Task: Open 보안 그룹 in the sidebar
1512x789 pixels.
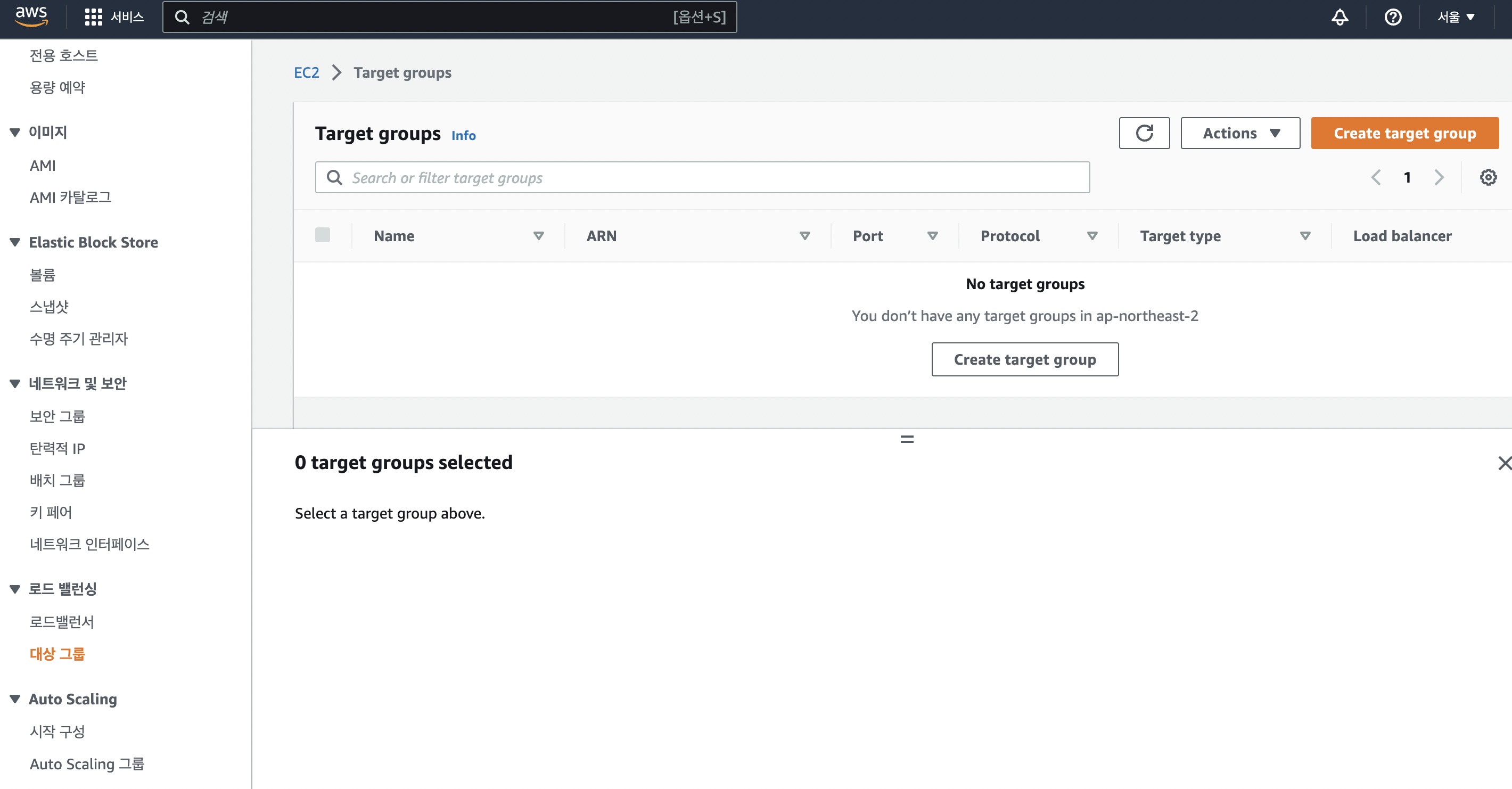Action: pyautogui.click(x=57, y=416)
